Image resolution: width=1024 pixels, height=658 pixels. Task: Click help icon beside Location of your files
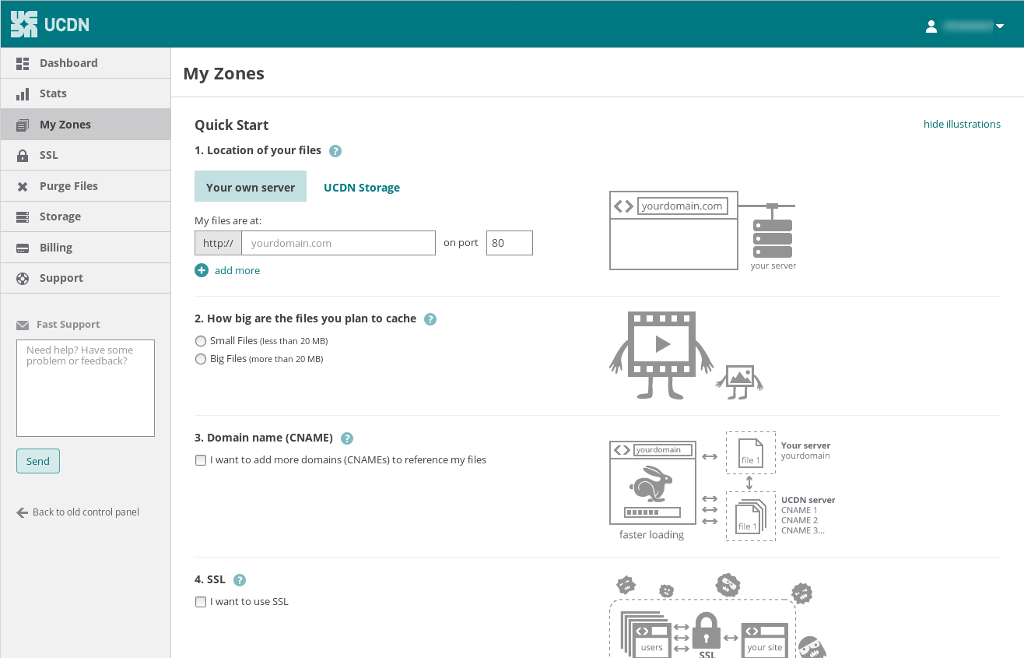(x=335, y=151)
